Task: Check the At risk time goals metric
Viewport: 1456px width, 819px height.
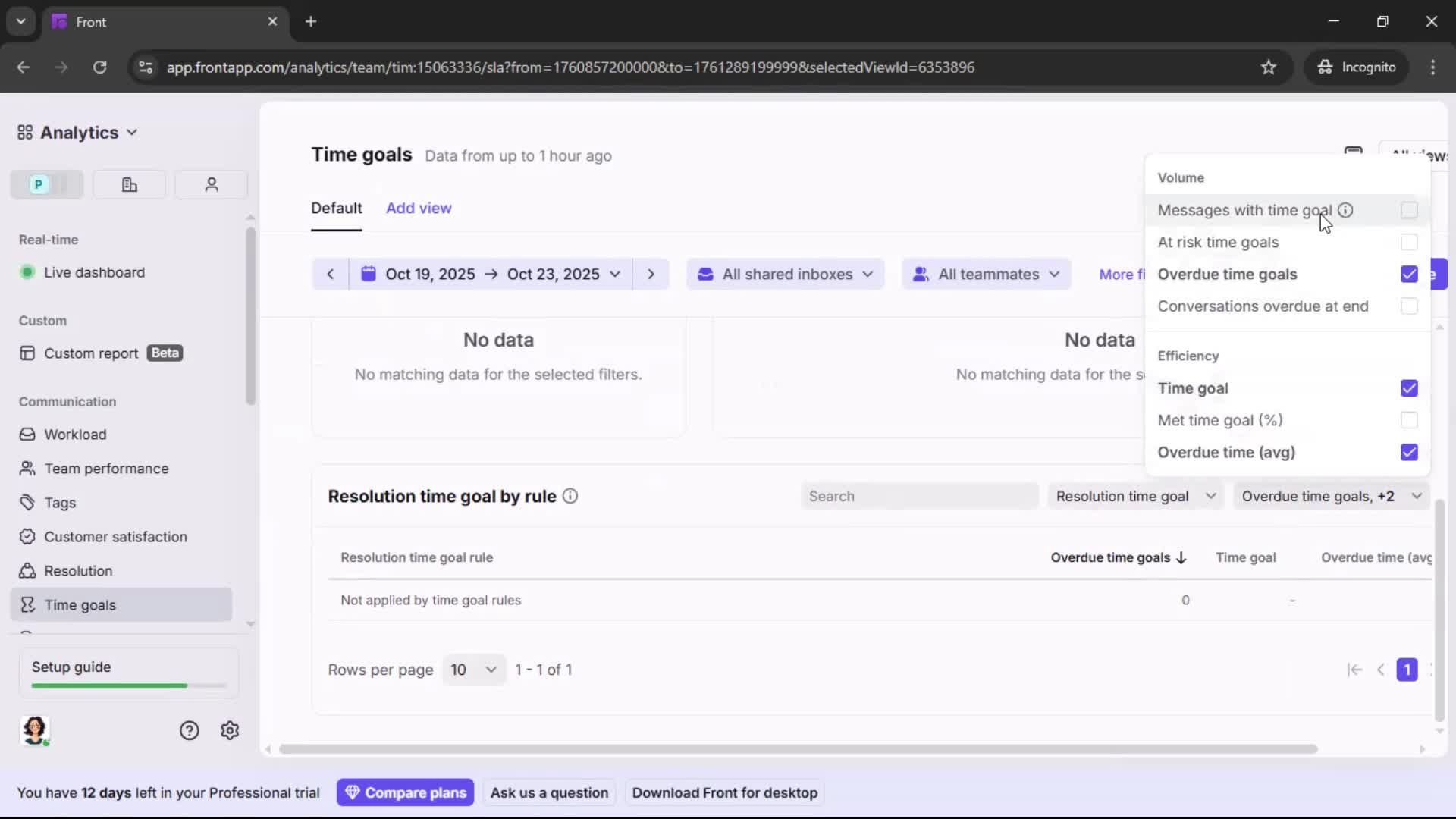Action: (x=1409, y=242)
